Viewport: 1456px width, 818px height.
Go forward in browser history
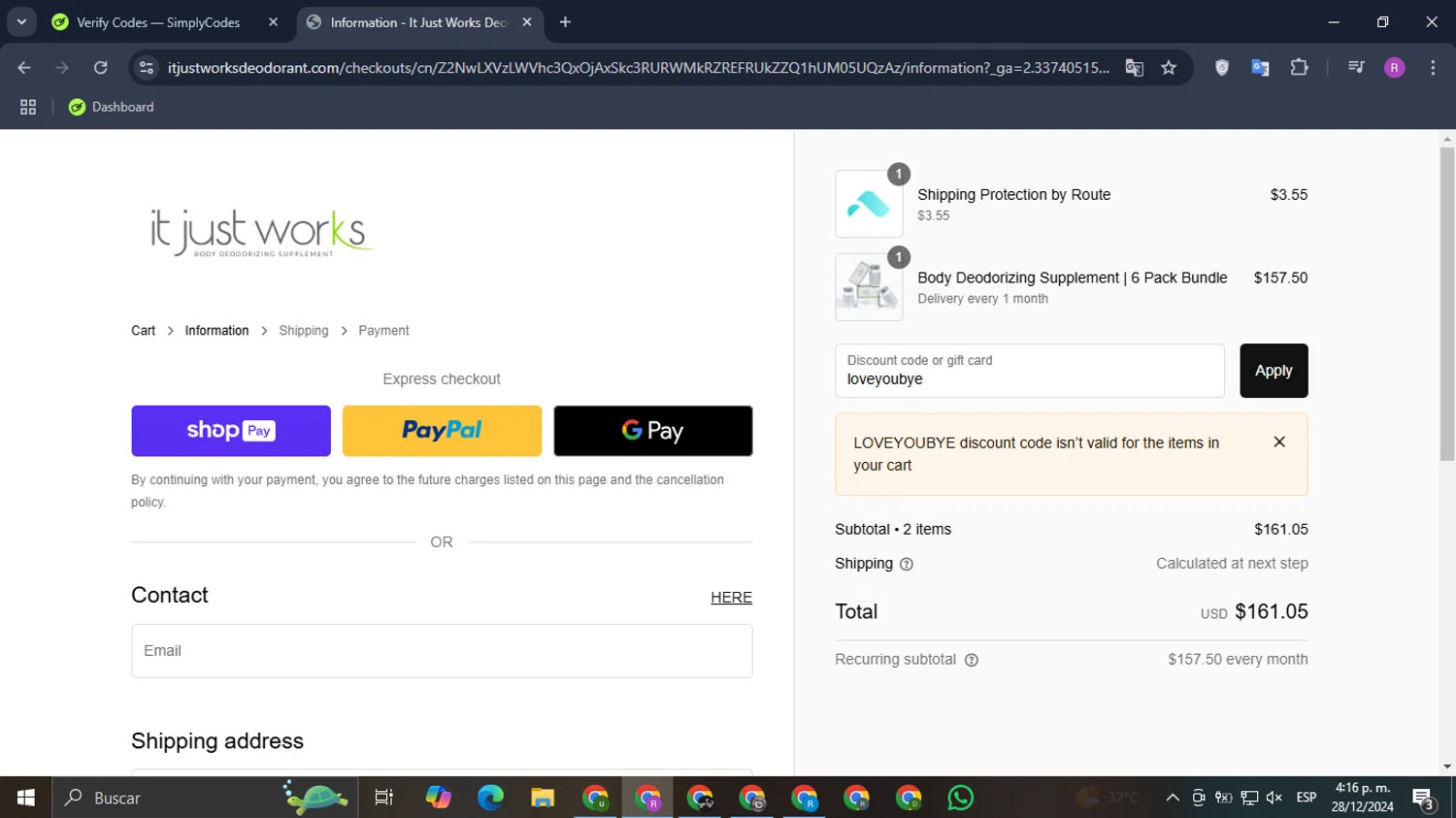click(x=62, y=68)
